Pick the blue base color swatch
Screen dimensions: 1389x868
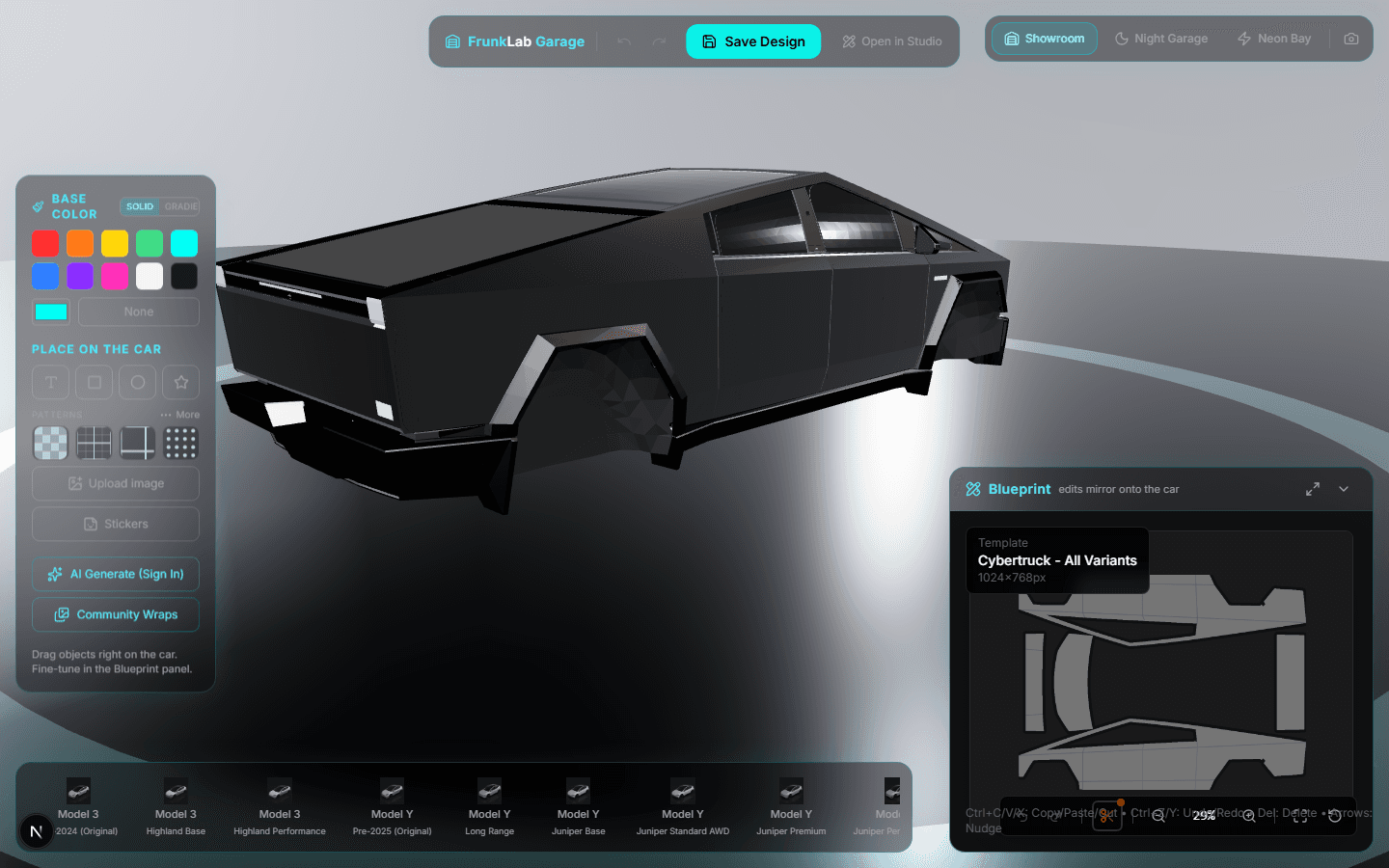click(45, 276)
